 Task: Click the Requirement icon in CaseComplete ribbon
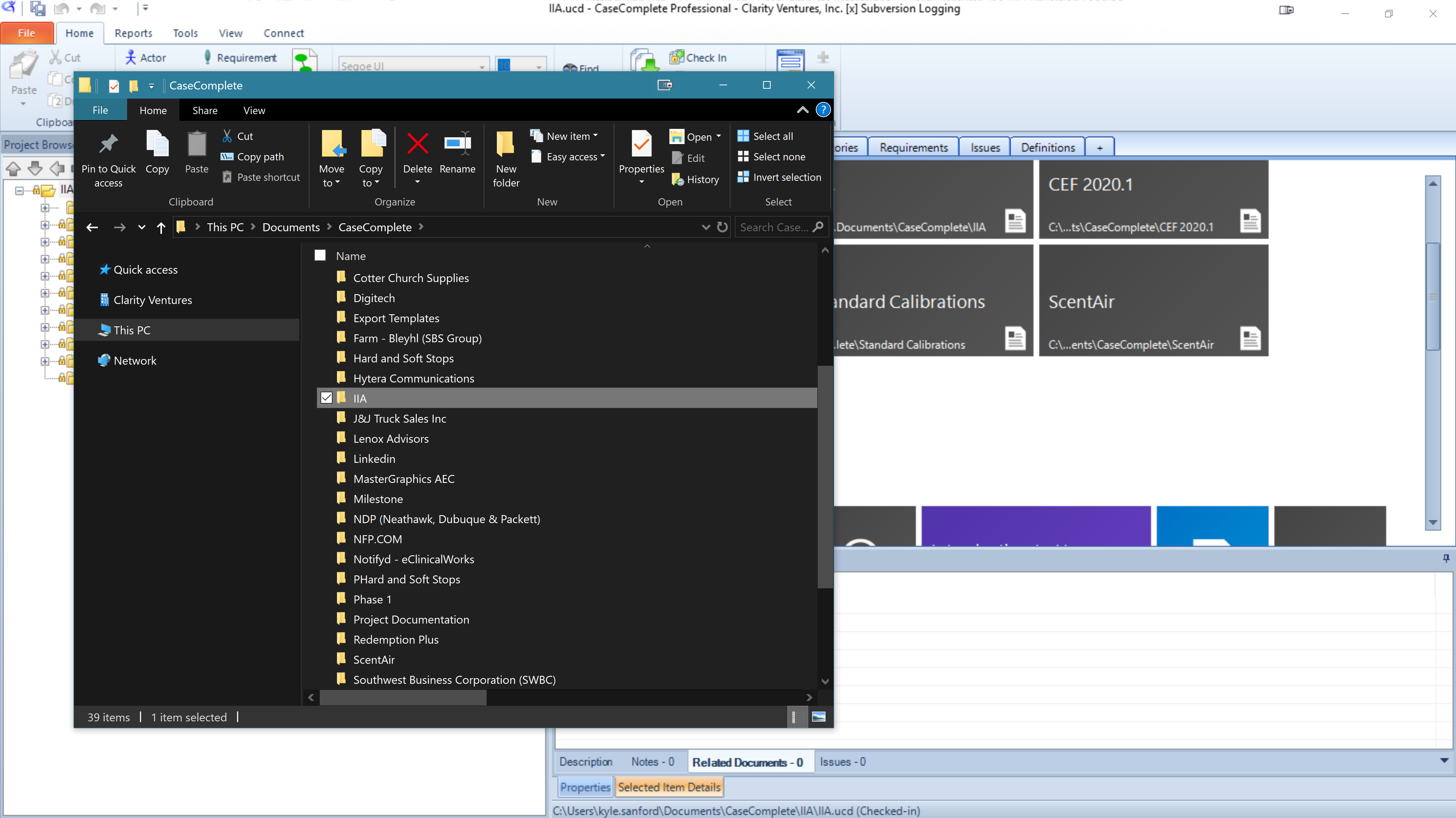click(207, 57)
